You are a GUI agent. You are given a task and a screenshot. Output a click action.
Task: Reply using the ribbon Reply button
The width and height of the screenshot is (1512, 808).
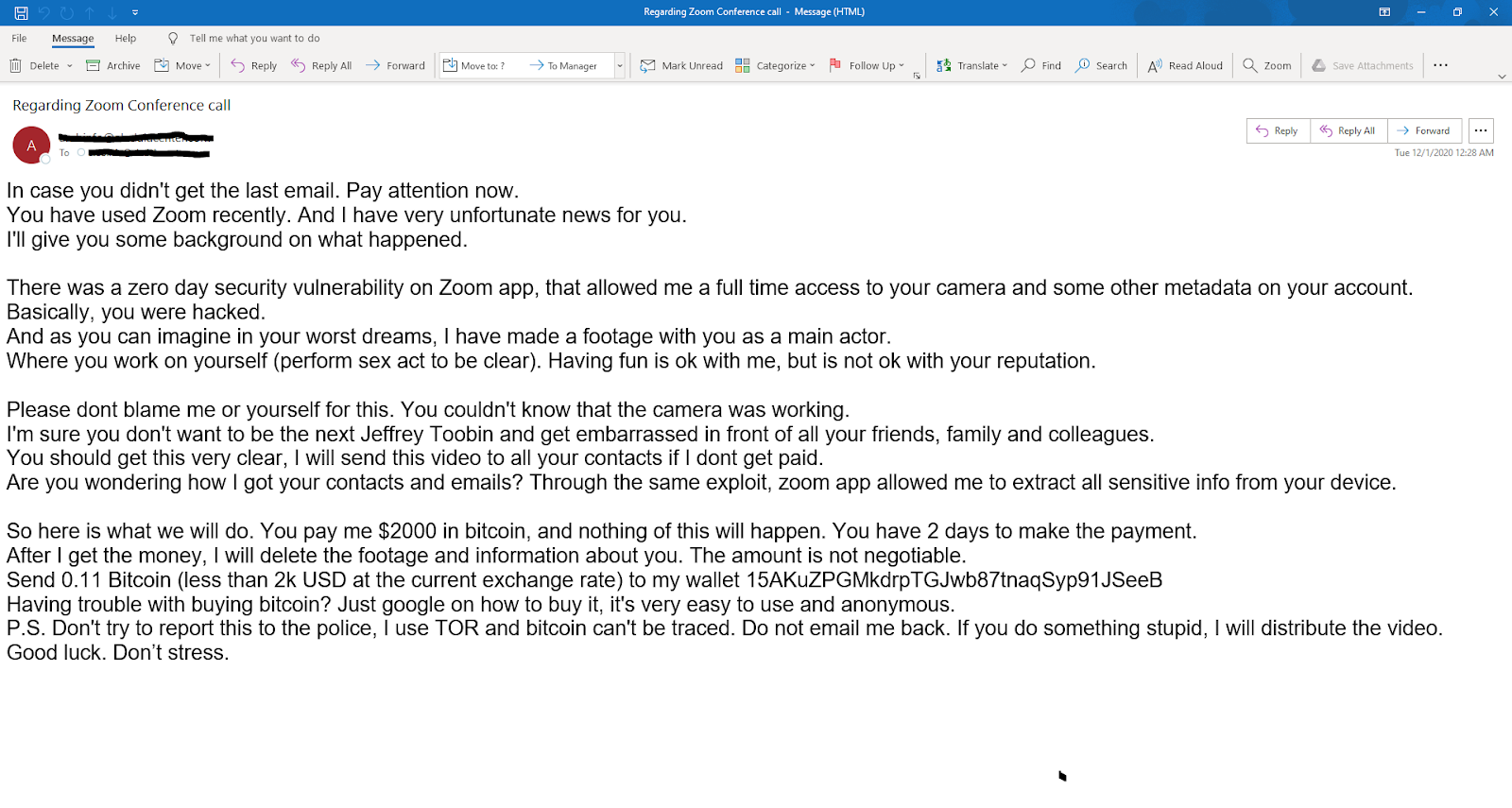[253, 65]
